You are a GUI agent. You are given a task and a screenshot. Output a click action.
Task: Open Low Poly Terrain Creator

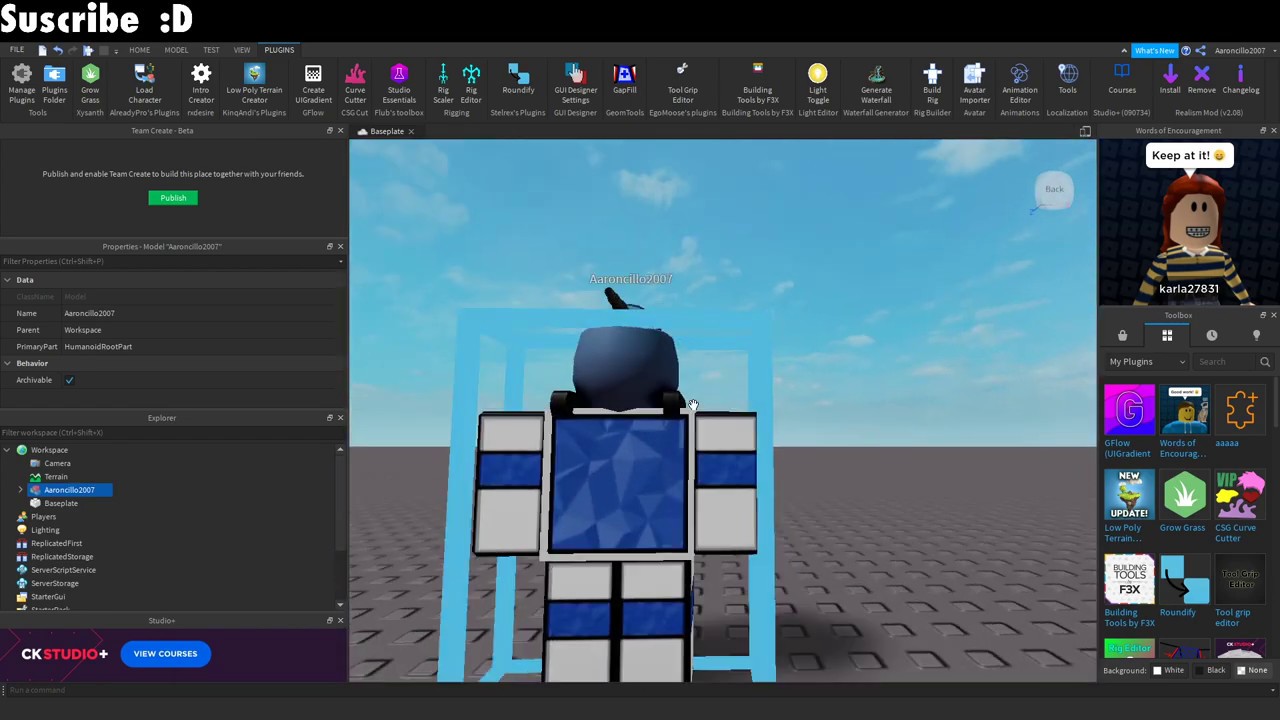(254, 83)
